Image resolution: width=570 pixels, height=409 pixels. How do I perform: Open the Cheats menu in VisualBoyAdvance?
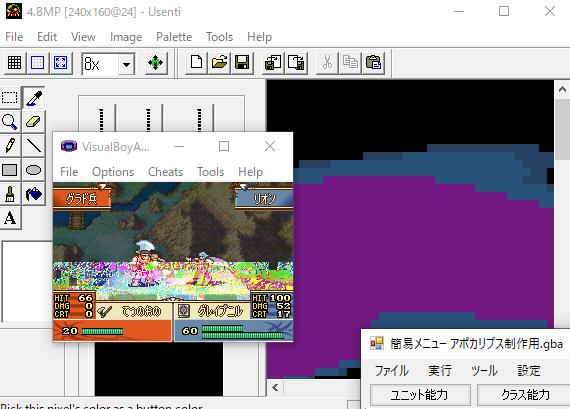coord(165,172)
